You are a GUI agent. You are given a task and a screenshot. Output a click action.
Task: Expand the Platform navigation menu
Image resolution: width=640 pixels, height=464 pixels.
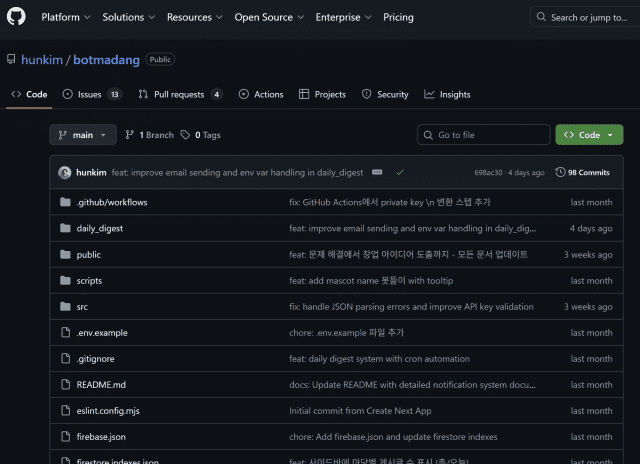(x=66, y=17)
